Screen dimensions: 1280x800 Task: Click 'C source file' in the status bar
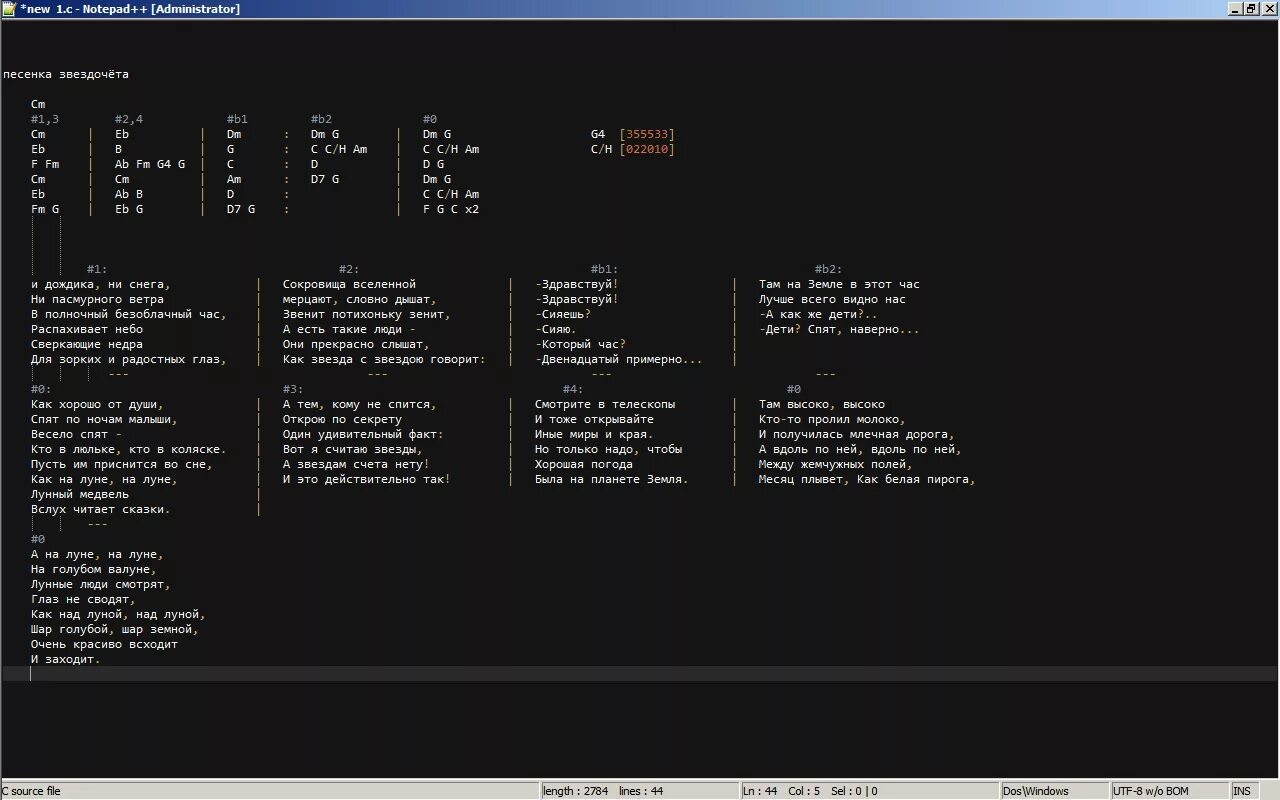coord(31,791)
